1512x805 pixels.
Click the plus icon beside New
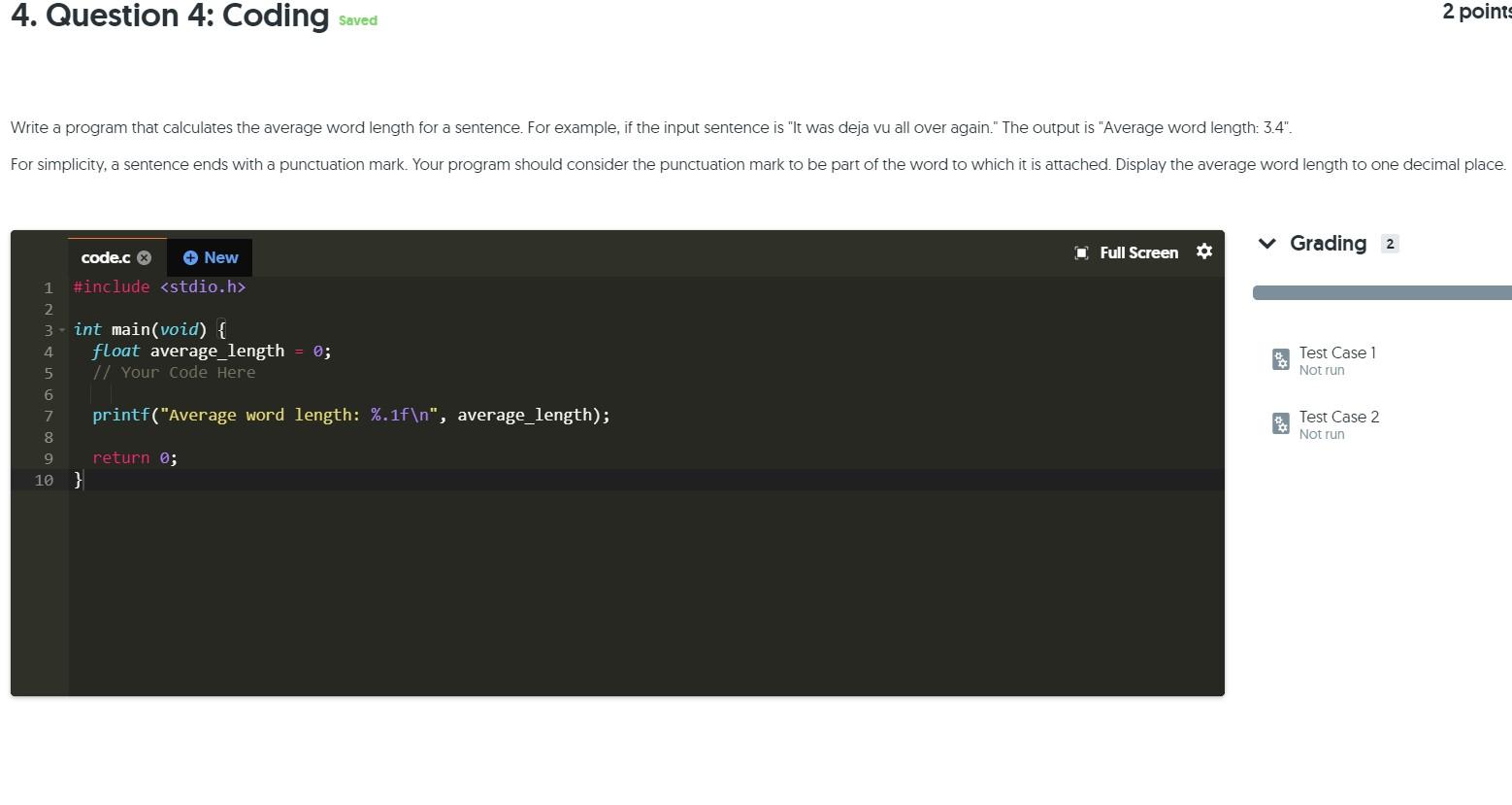190,257
